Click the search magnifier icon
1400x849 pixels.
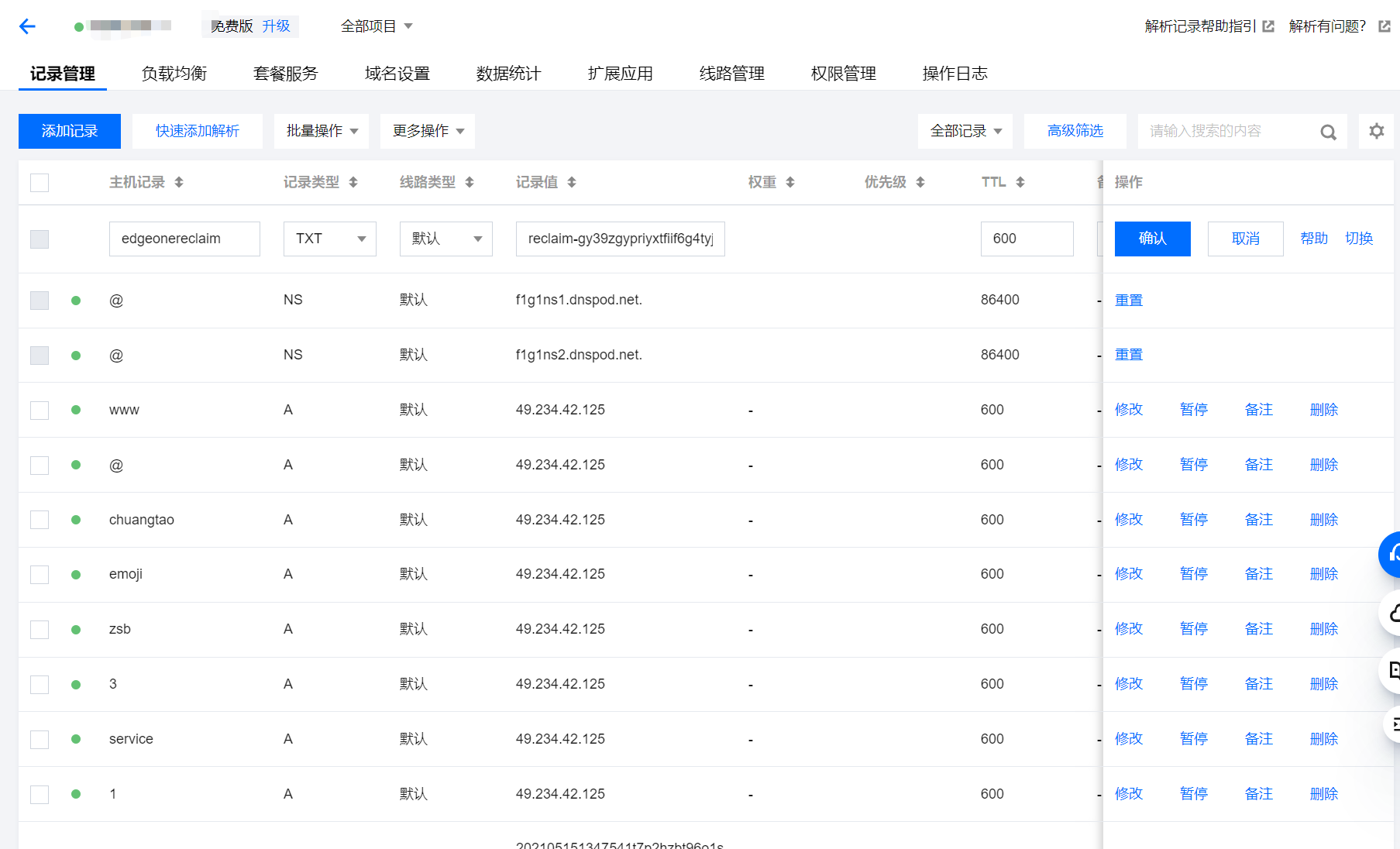pos(1328,132)
